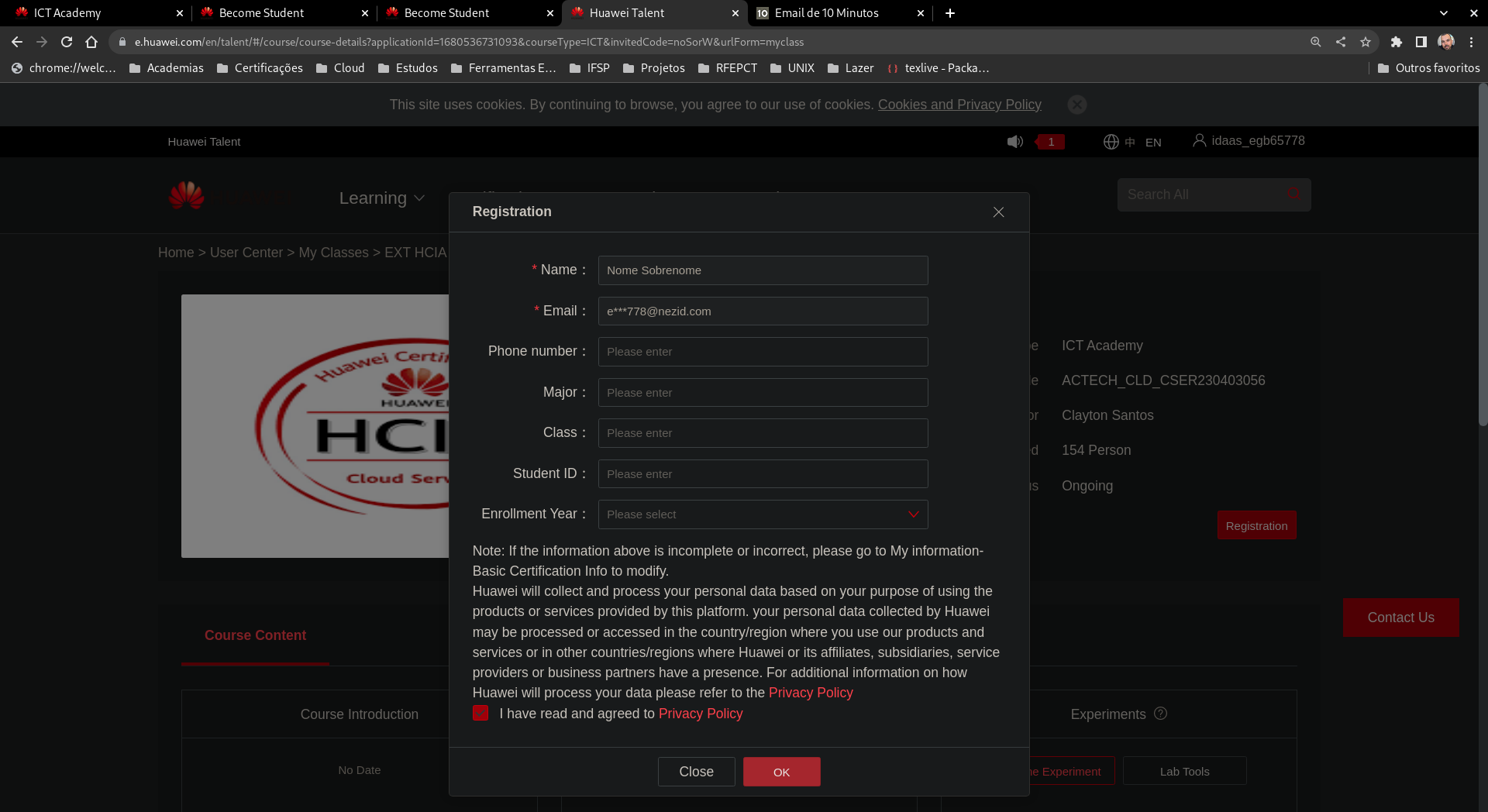Bookmark the page via the star icon
The image size is (1488, 812).
(1366, 42)
